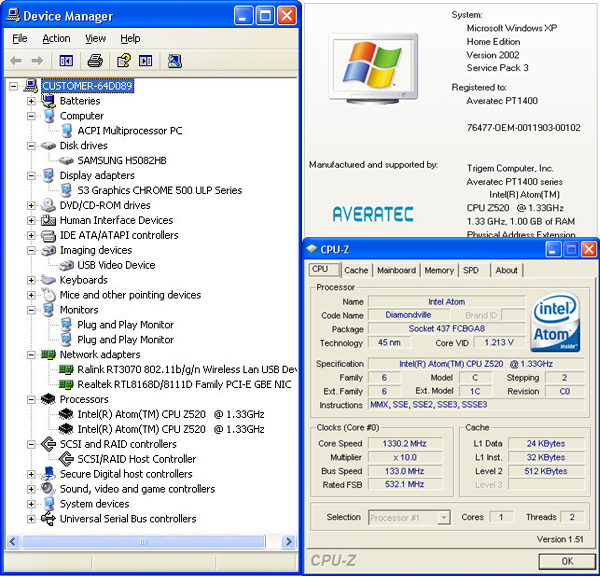
Task: Select Realtek RTL8168D/8111D PCI-E GBE NIC
Action: coord(184,384)
